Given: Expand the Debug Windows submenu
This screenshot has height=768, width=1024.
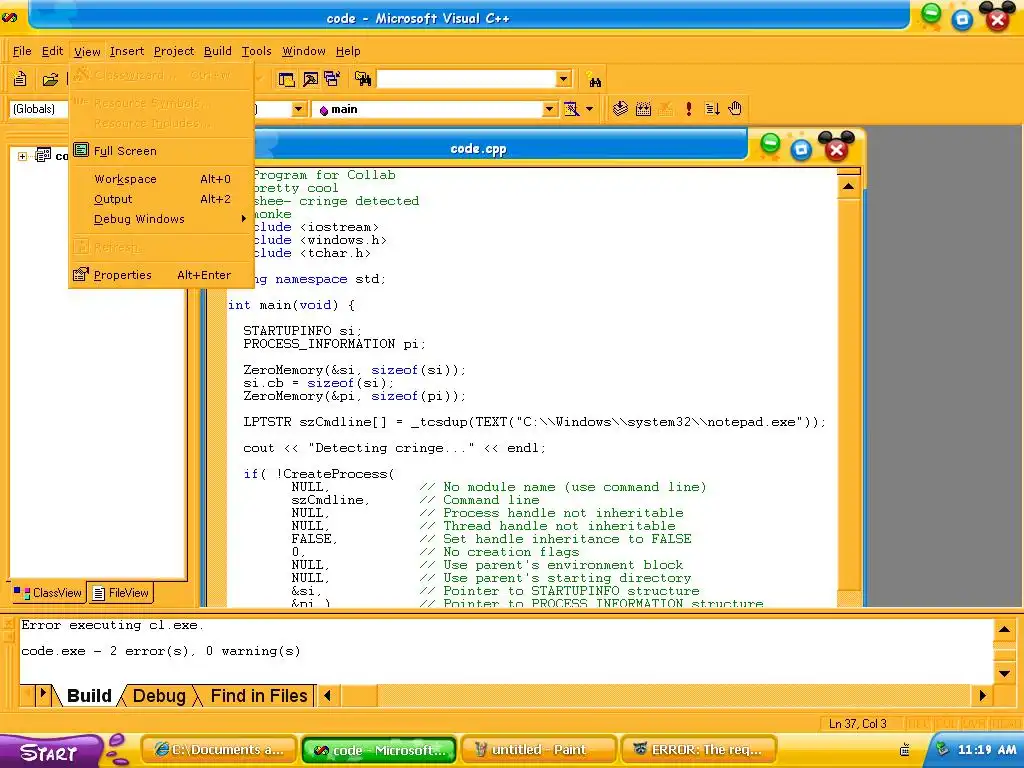Looking at the screenshot, I should (x=161, y=219).
